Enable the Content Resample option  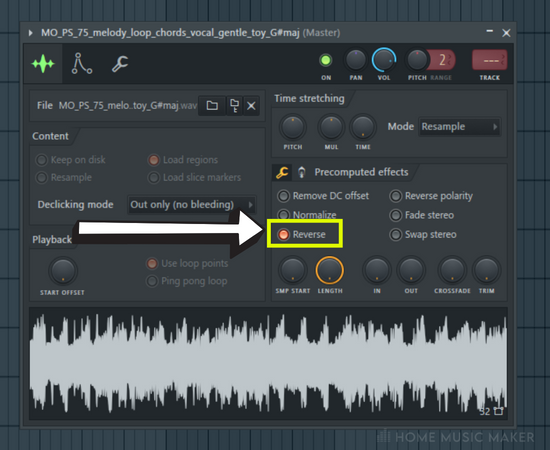(64, 177)
